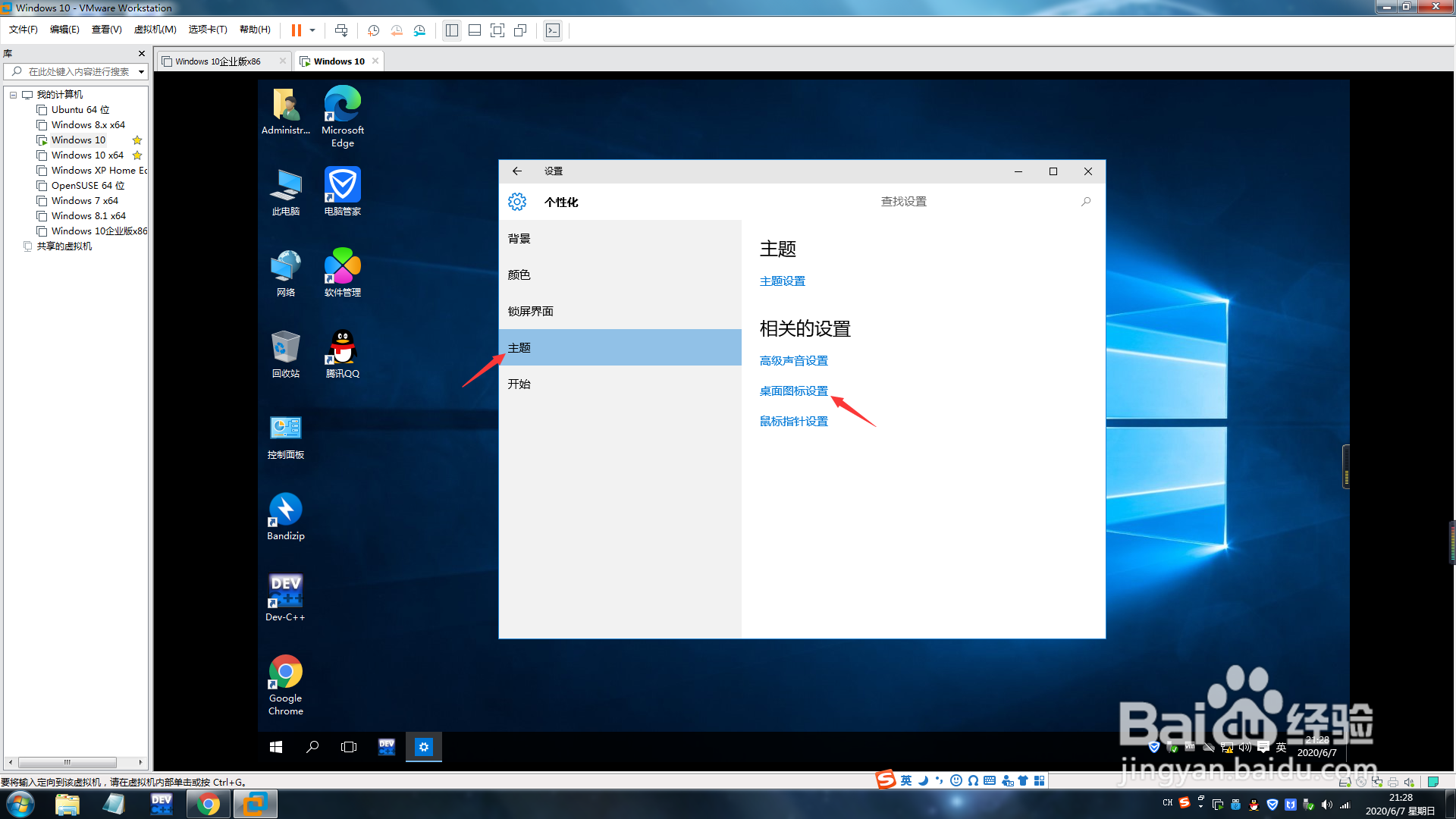Viewport: 1456px width, 819px height.
Task: Click the revert to snapshot icon
Action: [x=396, y=30]
